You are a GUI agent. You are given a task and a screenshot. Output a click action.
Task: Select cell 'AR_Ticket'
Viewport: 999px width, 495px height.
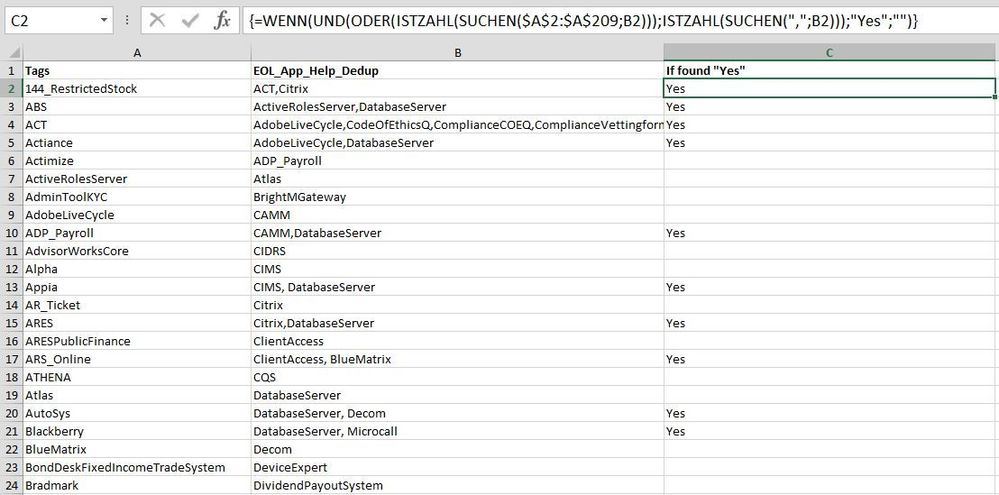(137, 305)
